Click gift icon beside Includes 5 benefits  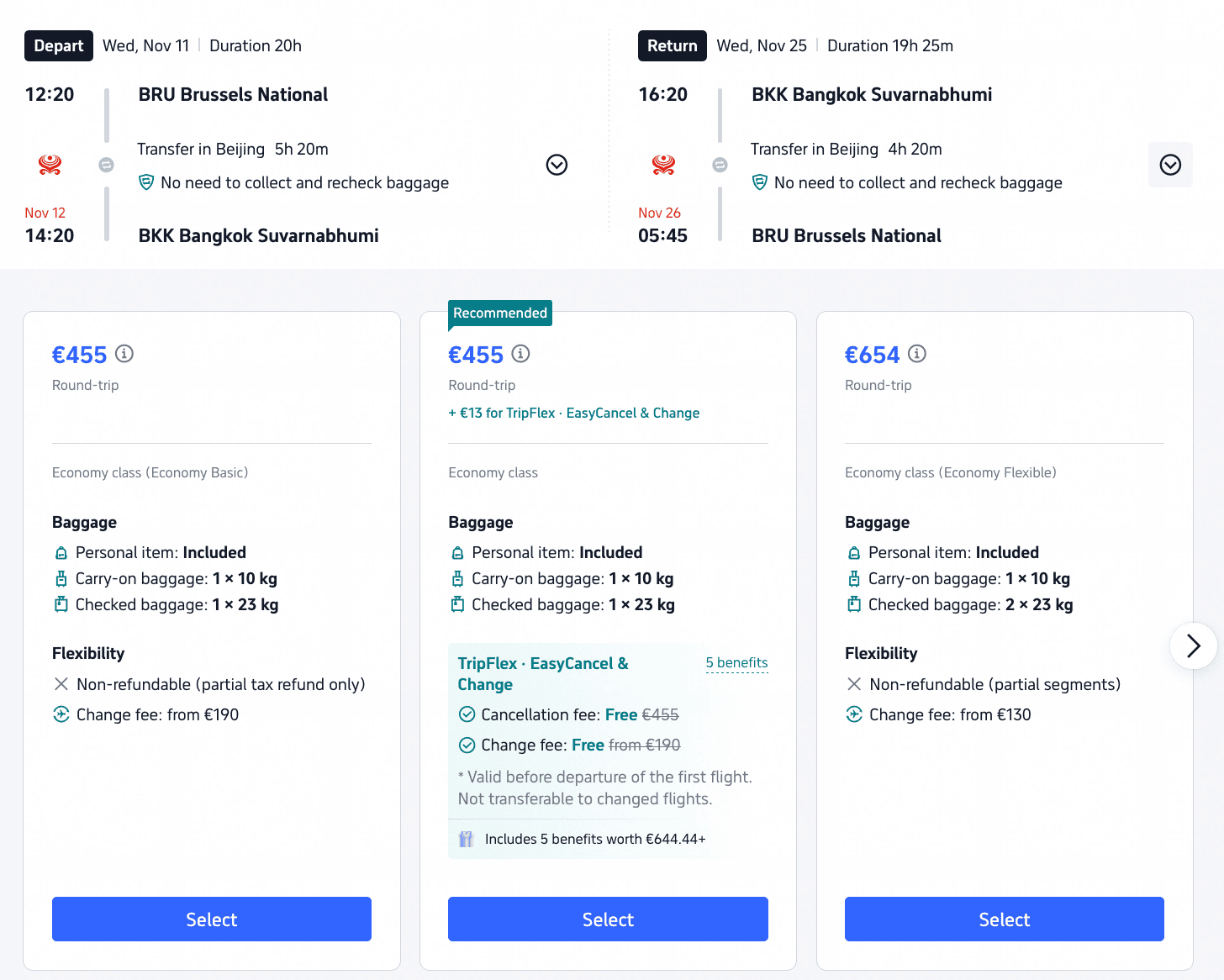coord(467,839)
